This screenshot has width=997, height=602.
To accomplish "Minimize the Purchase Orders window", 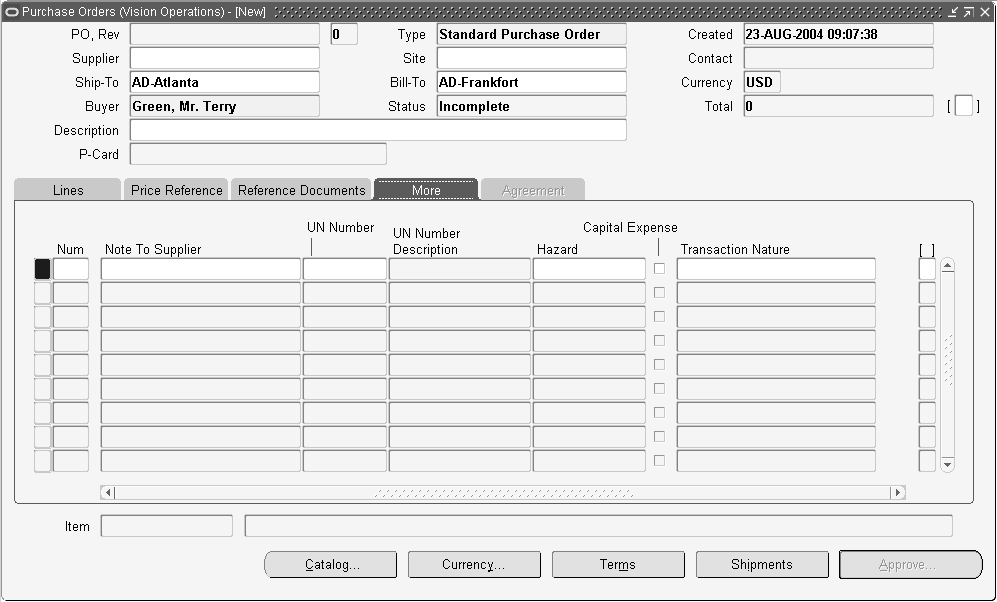I will (x=952, y=12).
